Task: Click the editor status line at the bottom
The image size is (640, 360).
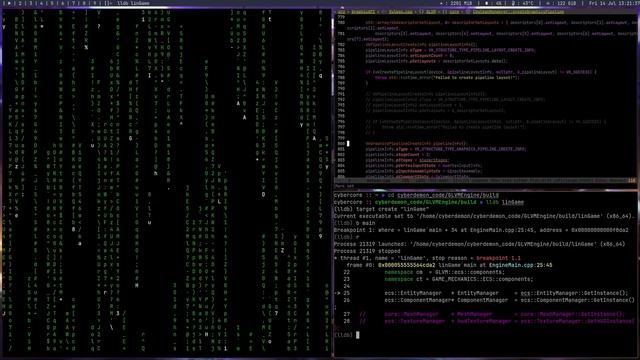Action: pos(485,180)
